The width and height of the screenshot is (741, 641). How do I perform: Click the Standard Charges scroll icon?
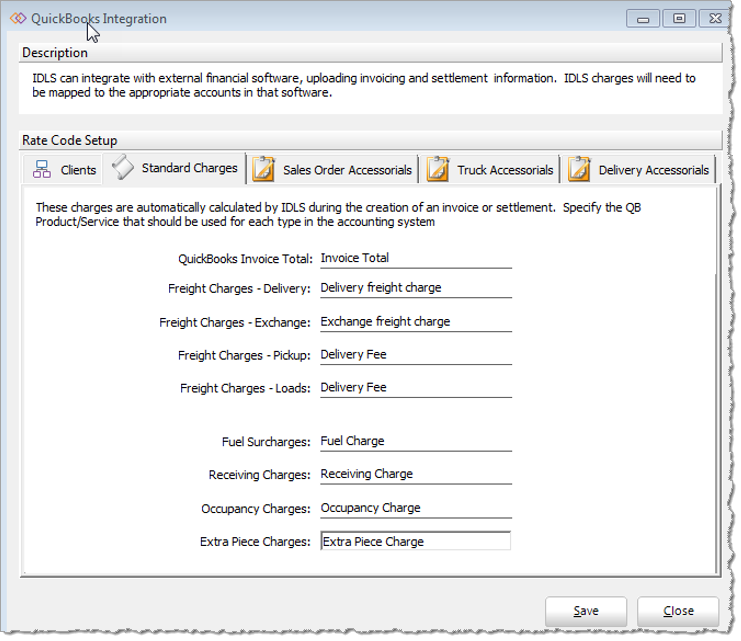pyautogui.click(x=123, y=167)
